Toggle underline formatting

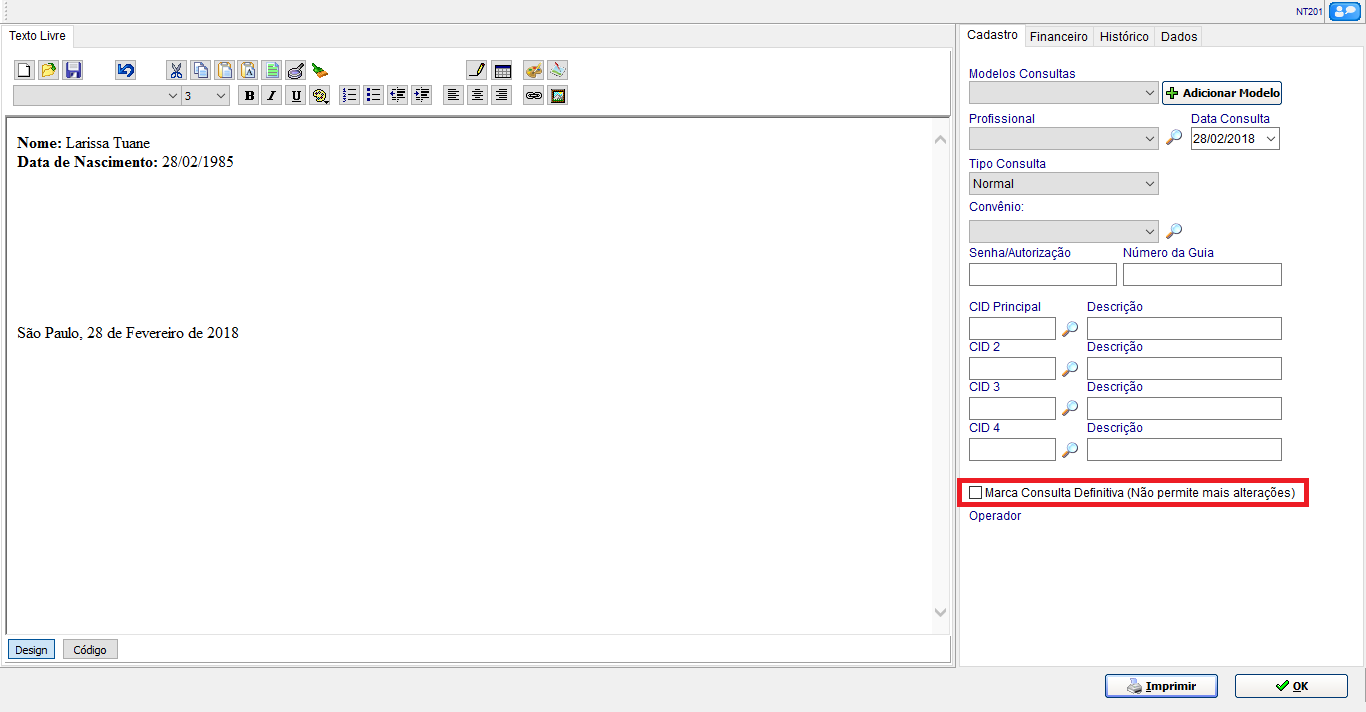tap(296, 96)
